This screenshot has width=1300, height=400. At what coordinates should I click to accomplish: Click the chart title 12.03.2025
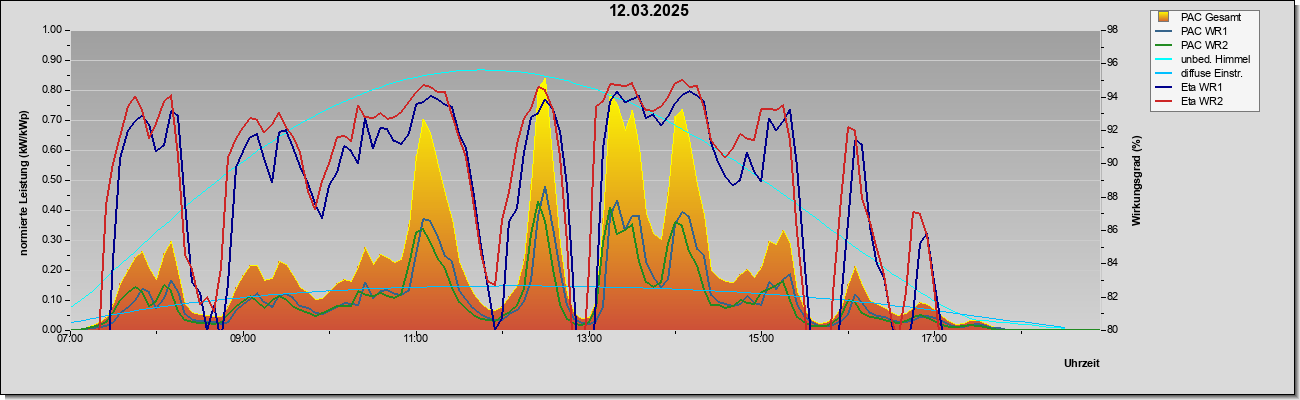point(650,11)
